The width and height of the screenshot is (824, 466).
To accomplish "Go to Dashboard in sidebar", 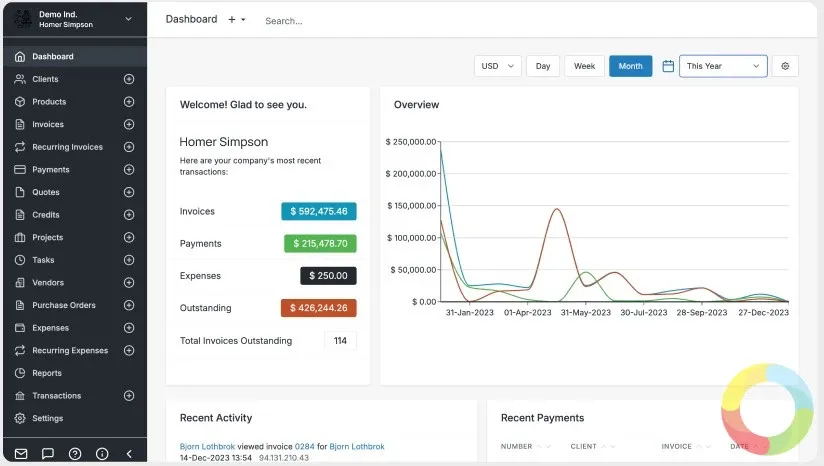I will (75, 57).
